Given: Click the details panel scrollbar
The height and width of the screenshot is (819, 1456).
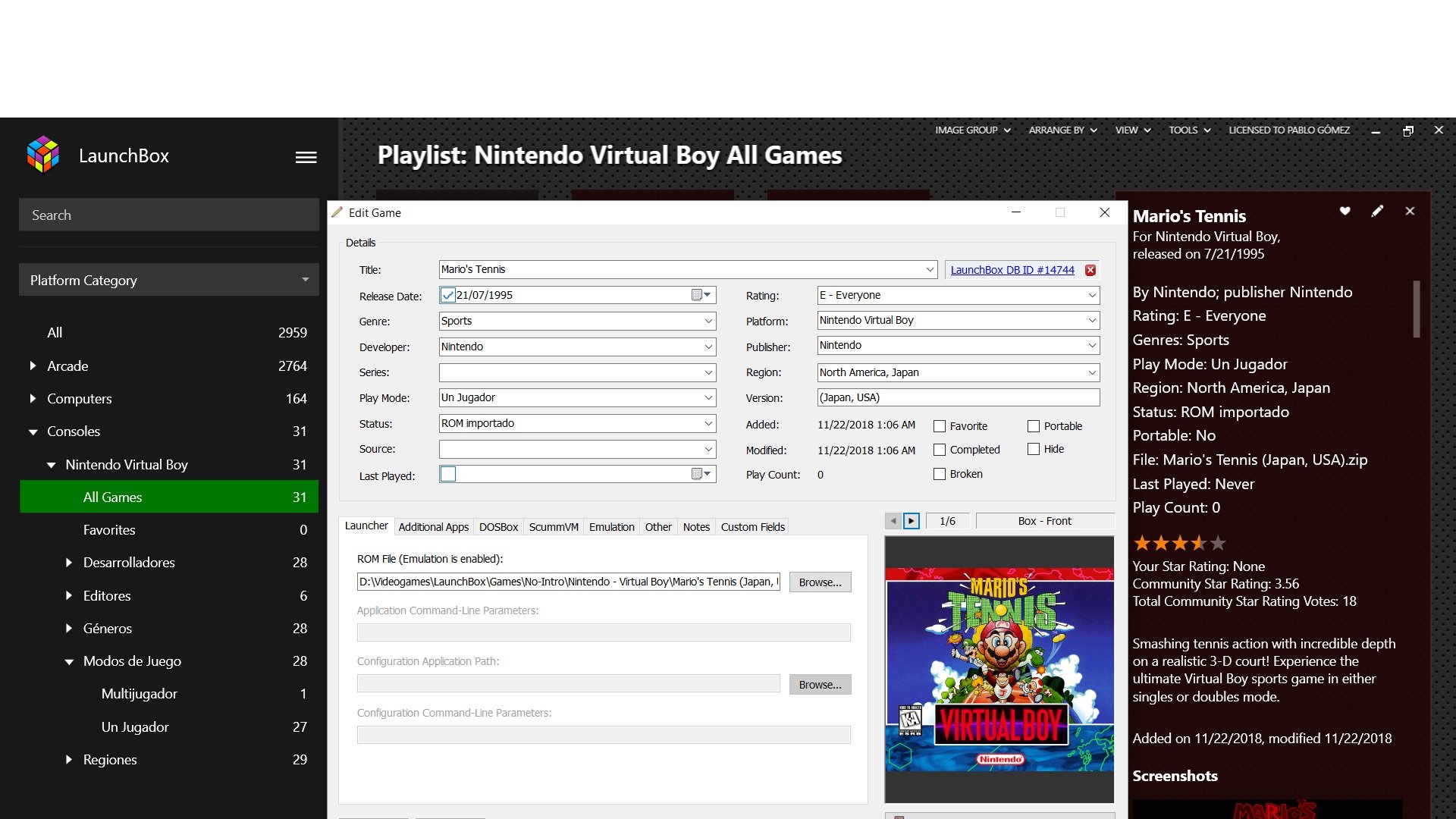Looking at the screenshot, I should coord(1416,309).
